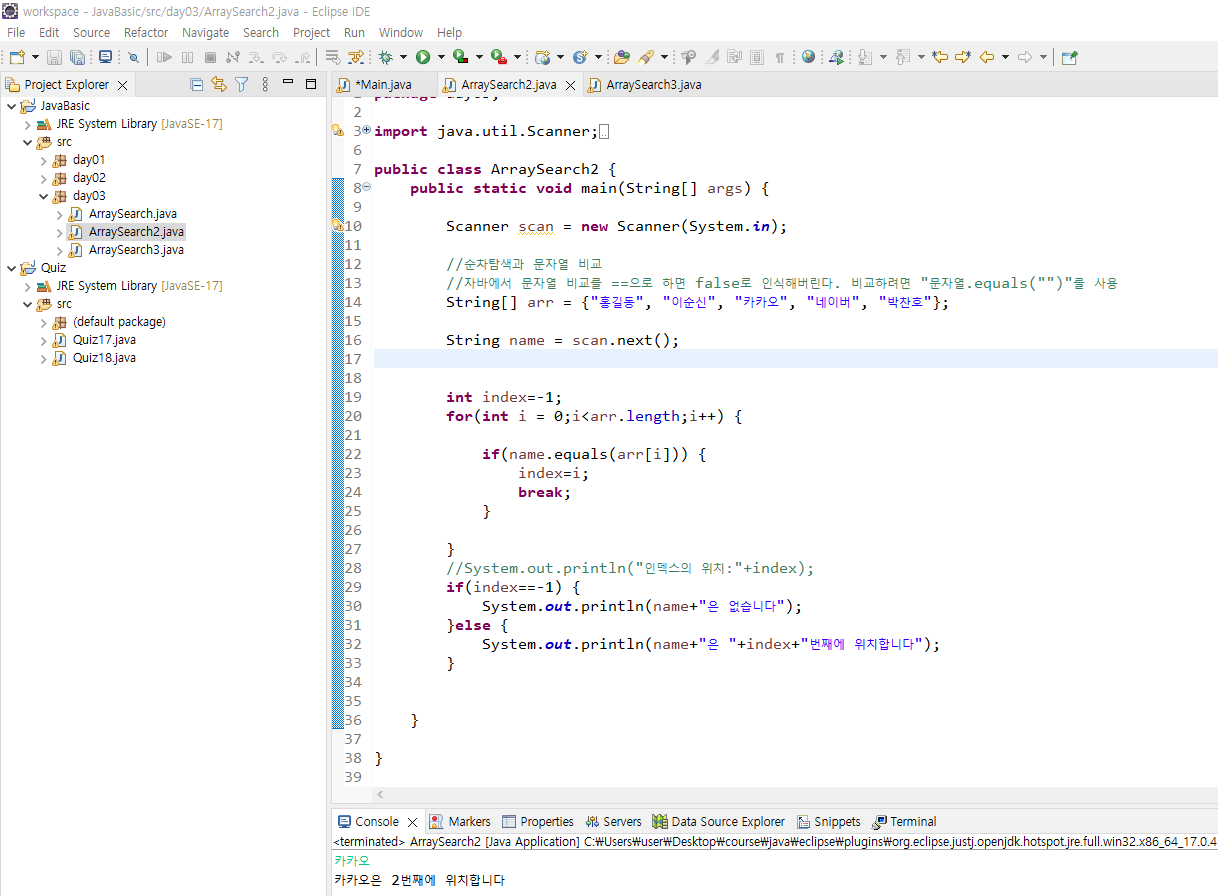Viewport: 1218px width, 896px height.
Task: Collapse the JavaBasic project node
Action: click(11, 106)
